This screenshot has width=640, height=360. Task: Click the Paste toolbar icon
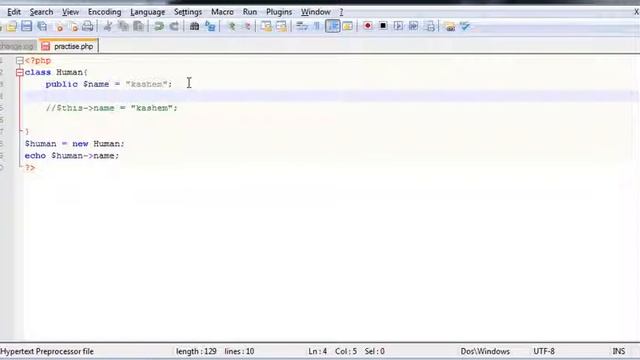tap(138, 27)
